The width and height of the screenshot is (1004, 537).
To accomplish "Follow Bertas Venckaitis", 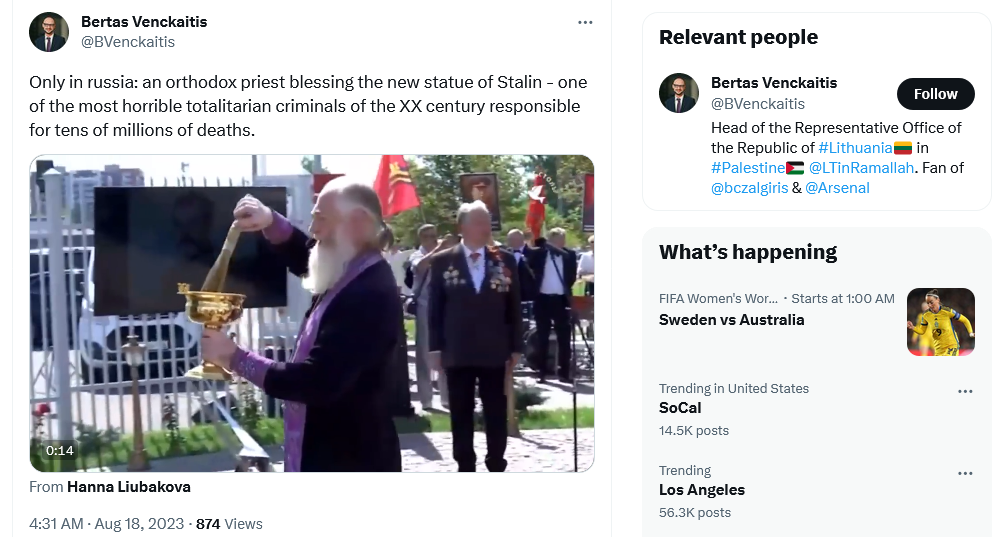I will point(935,94).
